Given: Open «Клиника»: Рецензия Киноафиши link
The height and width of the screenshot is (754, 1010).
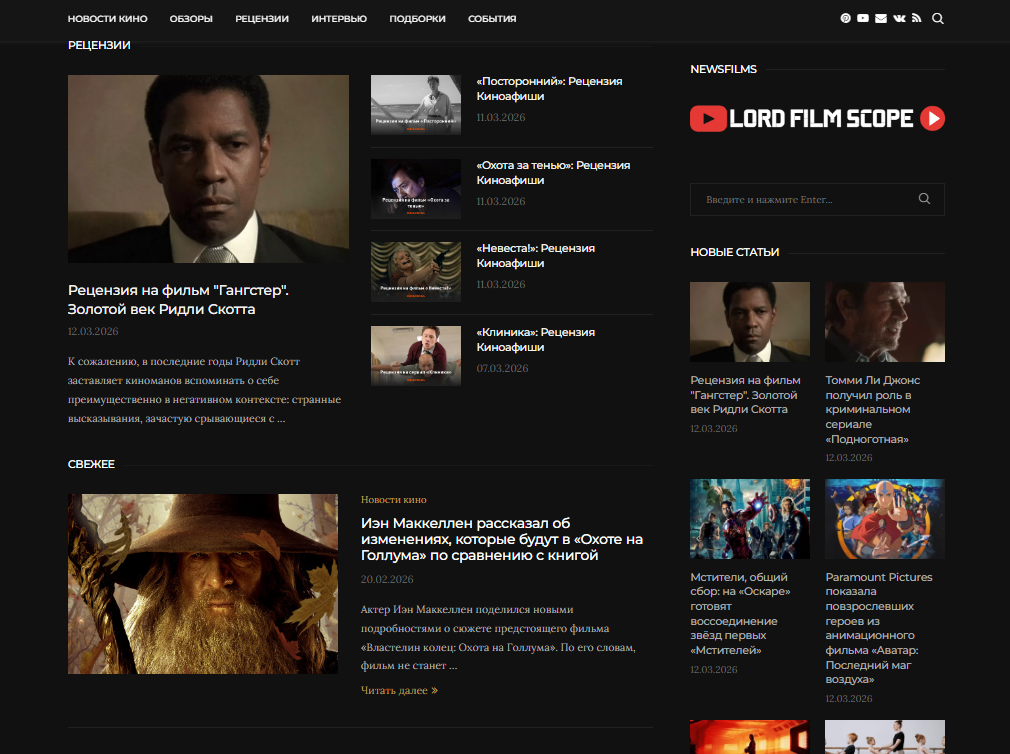Looking at the screenshot, I should click(x=535, y=339).
